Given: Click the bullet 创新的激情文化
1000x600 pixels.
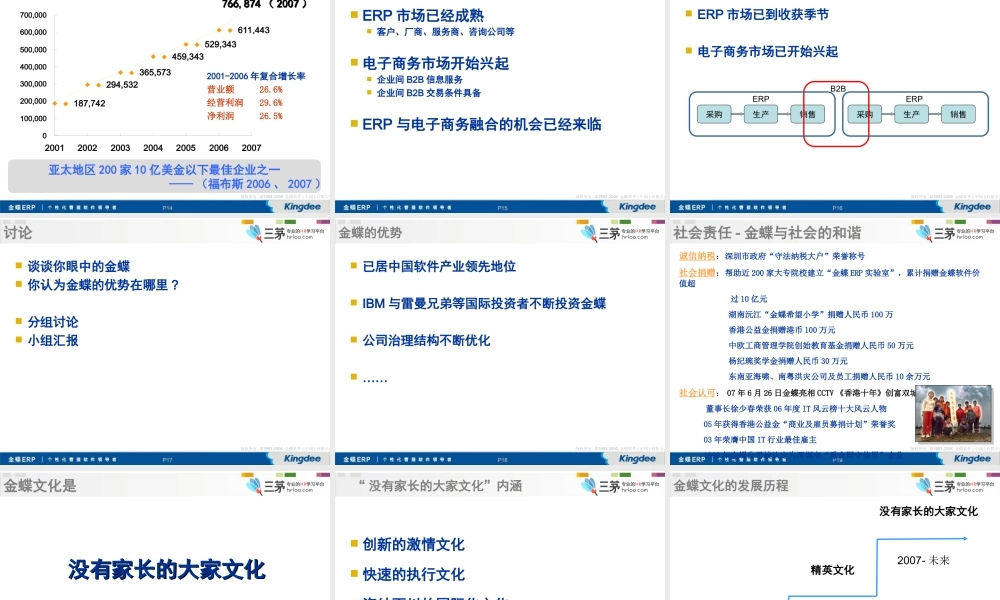Looking at the screenshot, I should pyautogui.click(x=413, y=544).
